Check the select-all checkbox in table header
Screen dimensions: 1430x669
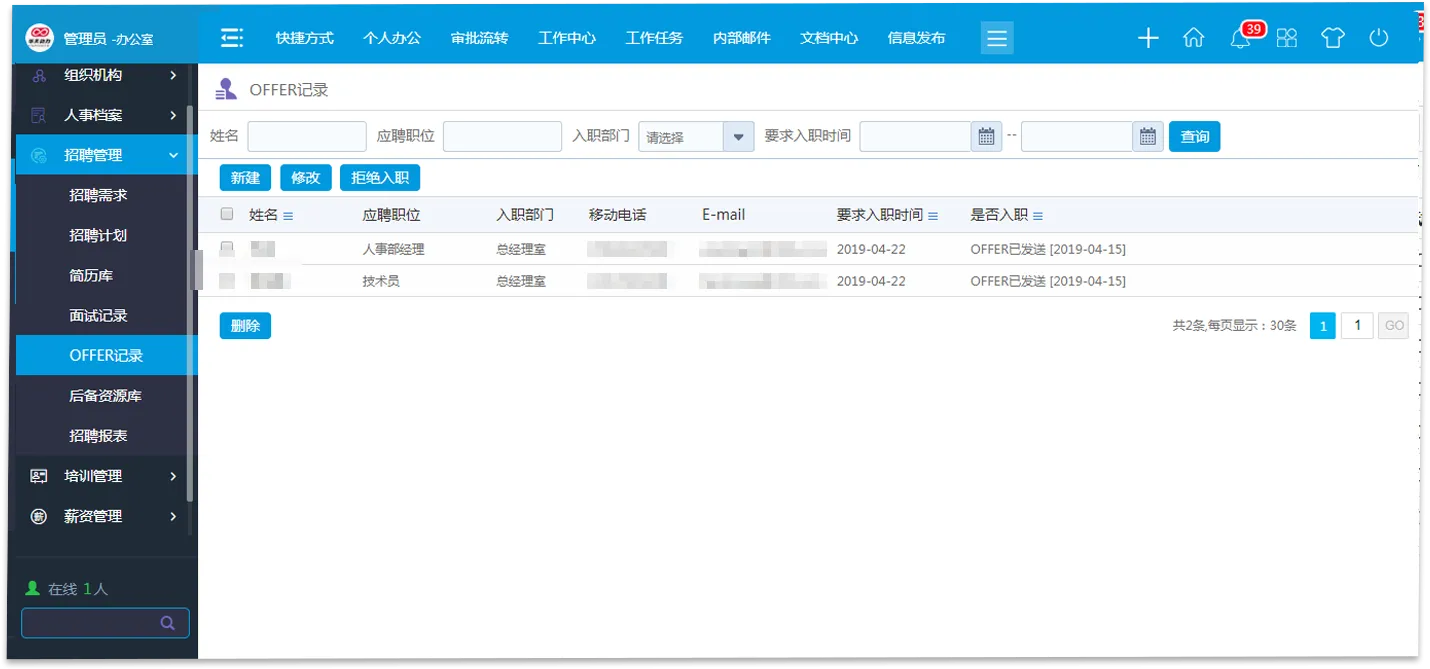pos(227,214)
